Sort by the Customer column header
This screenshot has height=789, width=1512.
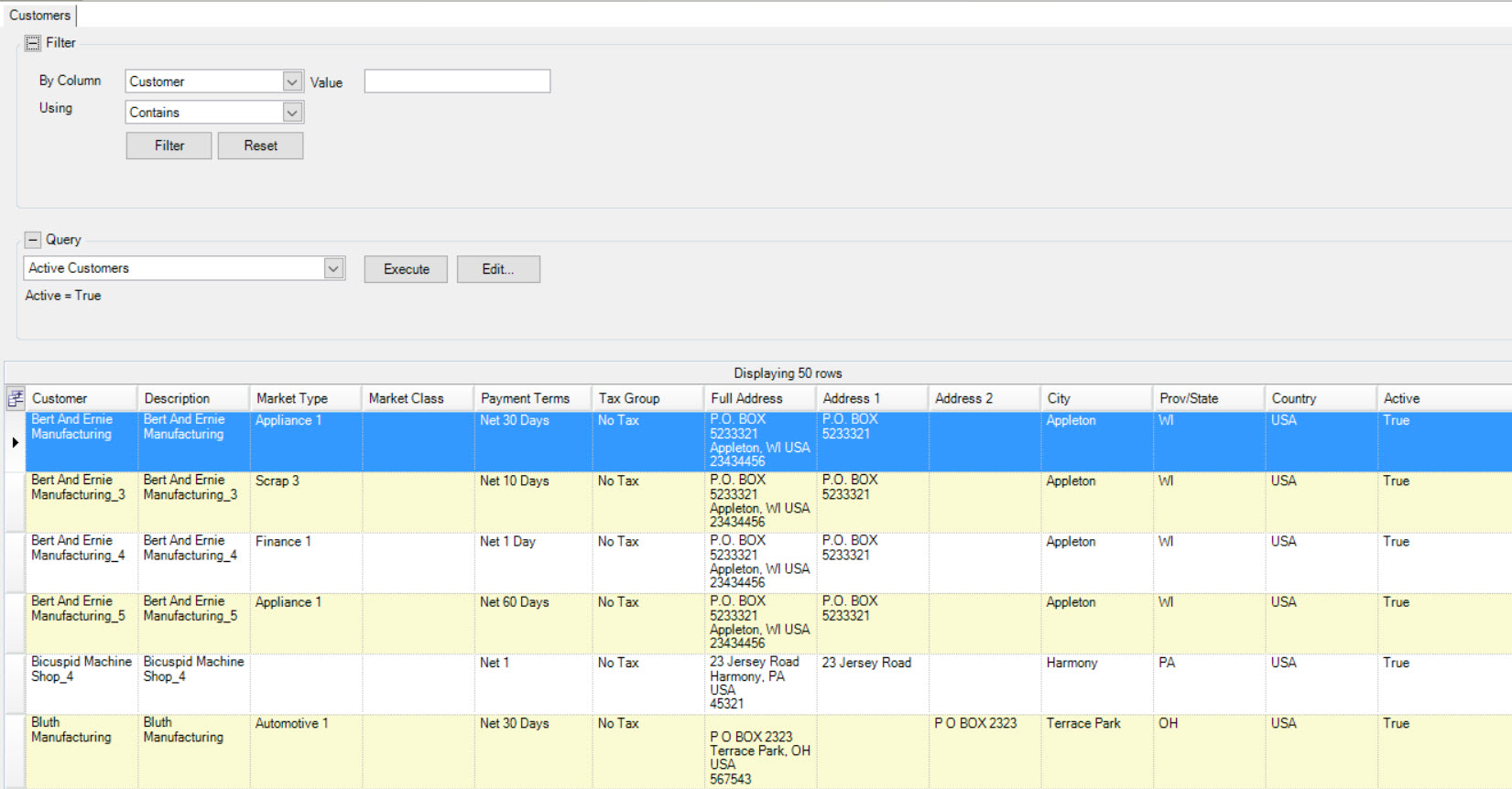pyautogui.click(x=82, y=398)
